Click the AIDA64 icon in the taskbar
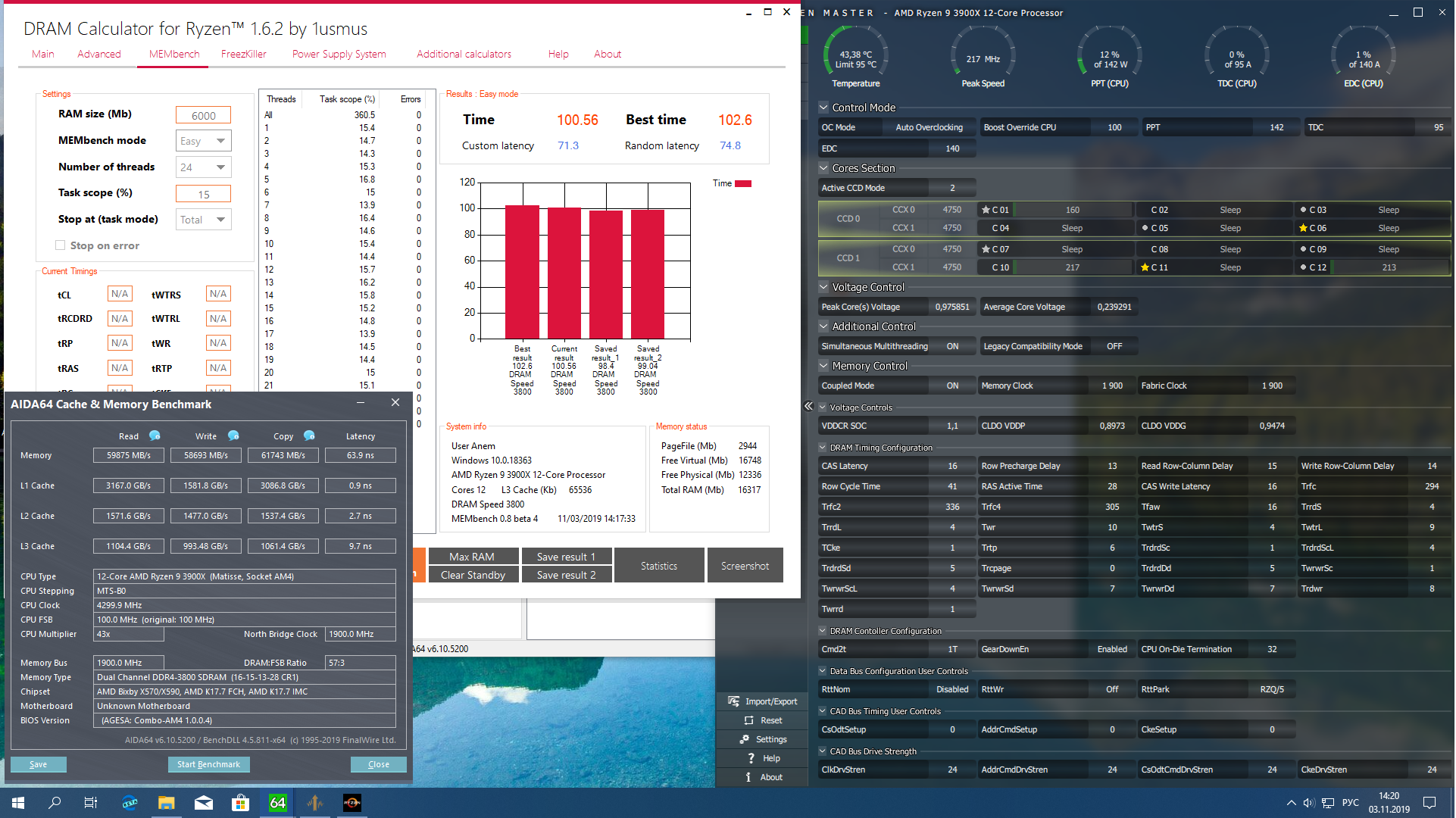The width and height of the screenshot is (1456, 818). (x=278, y=803)
